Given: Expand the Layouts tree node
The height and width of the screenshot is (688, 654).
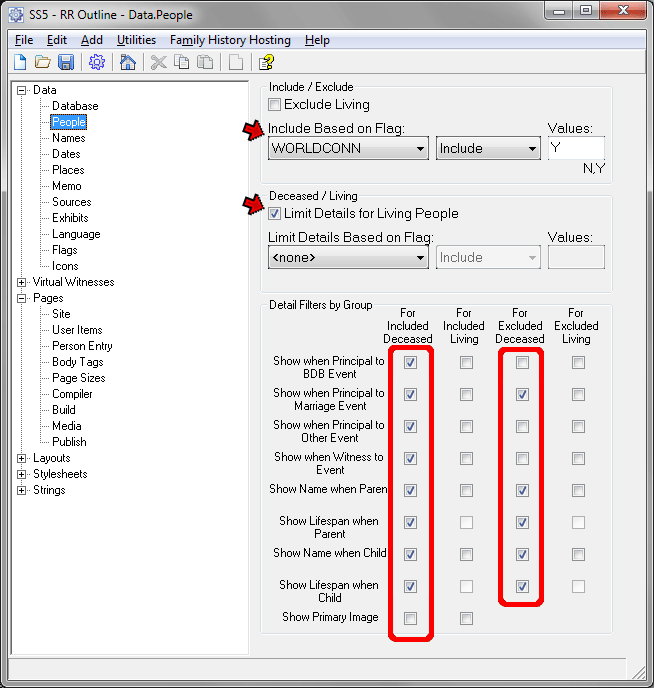Looking at the screenshot, I should 22,458.
